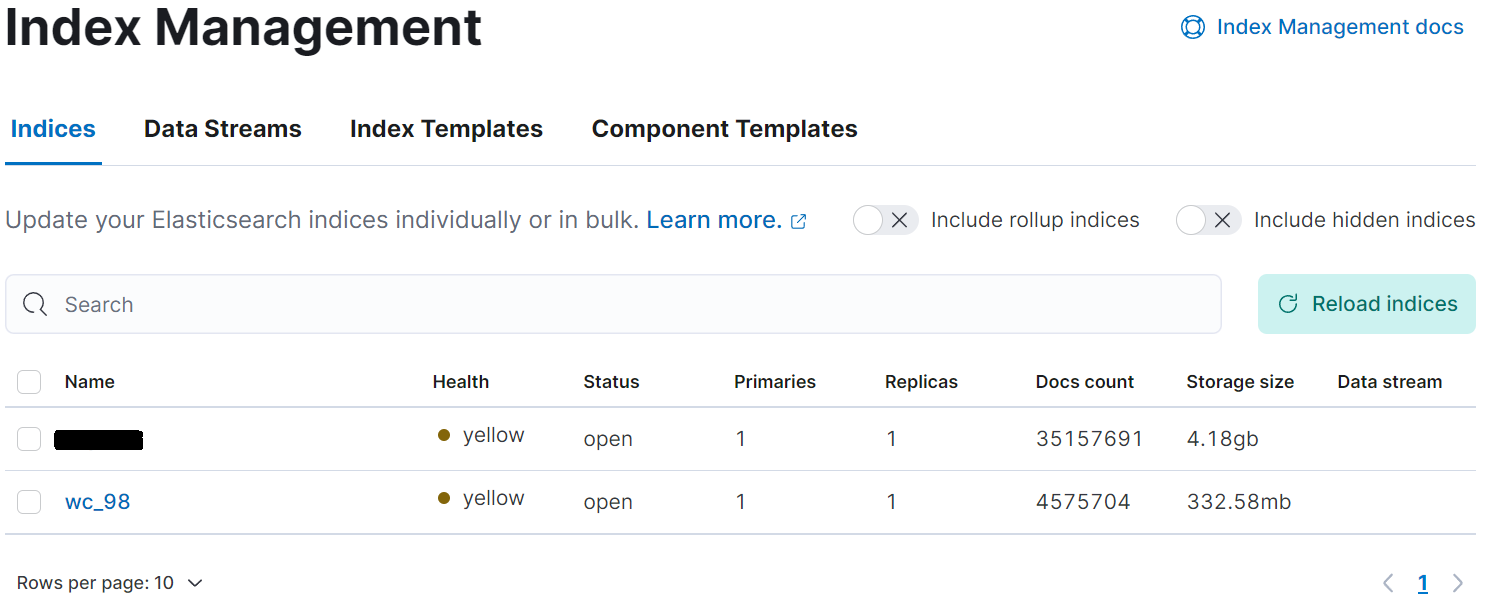Click the Reload indices button

(1366, 303)
